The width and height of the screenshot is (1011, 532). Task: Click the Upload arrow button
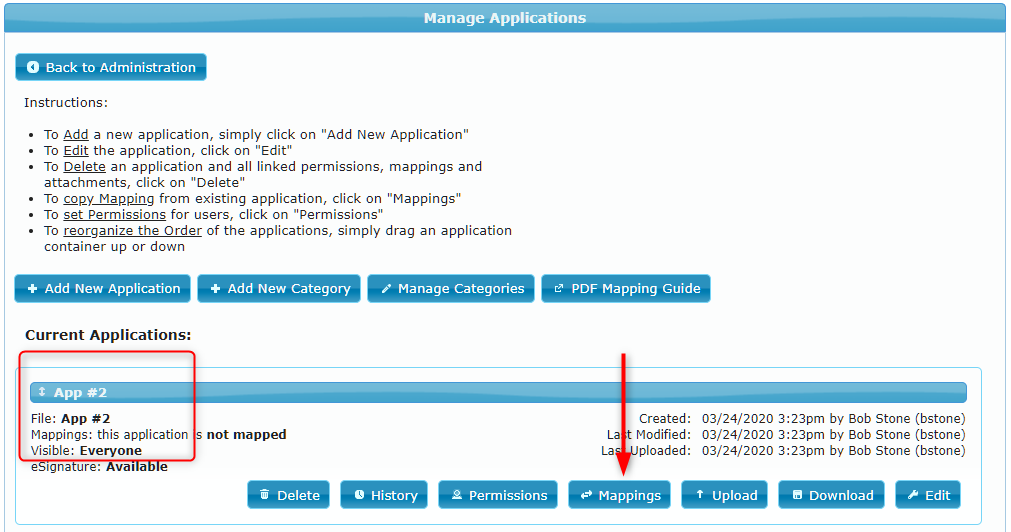tap(724, 495)
